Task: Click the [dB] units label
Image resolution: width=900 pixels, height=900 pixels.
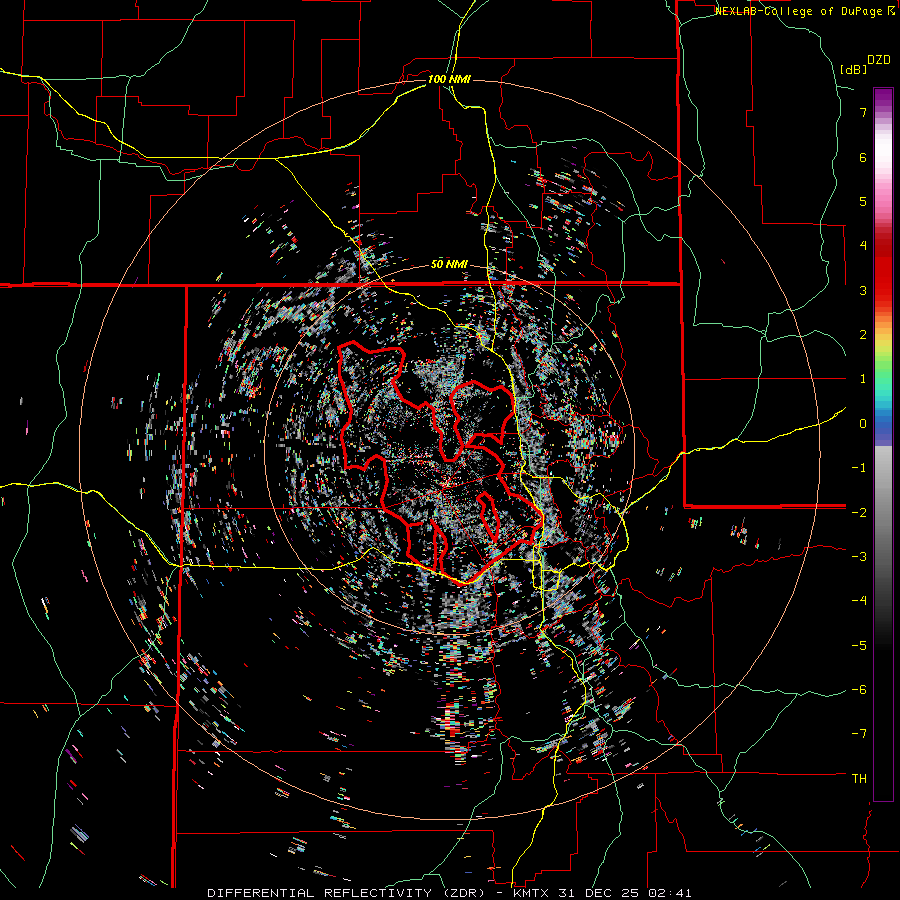Action: point(853,69)
